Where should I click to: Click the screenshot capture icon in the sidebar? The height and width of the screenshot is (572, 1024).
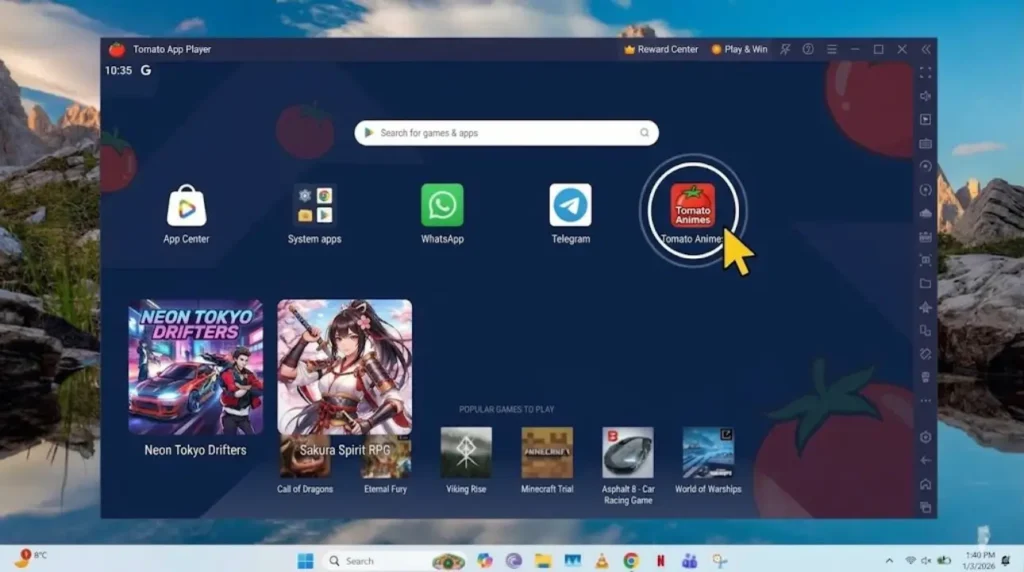tap(925, 260)
